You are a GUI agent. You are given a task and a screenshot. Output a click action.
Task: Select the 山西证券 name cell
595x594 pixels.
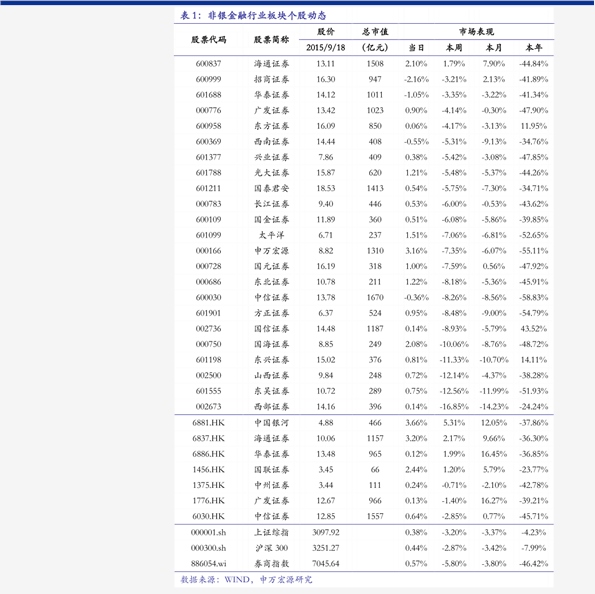click(271, 375)
